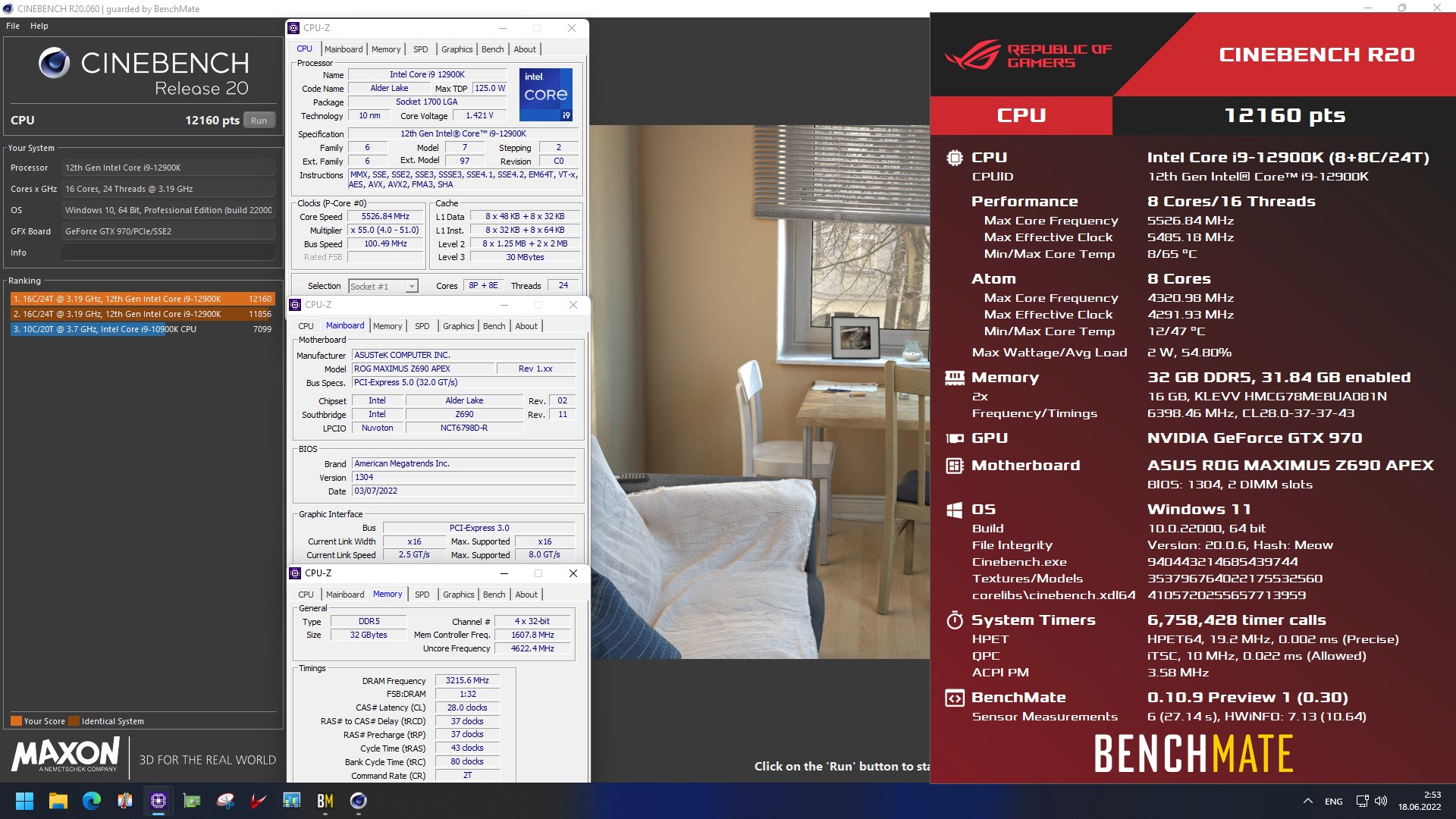Select the i9-10900K ranking entry scoring 7099
The width and height of the screenshot is (1456, 819).
pyautogui.click(x=142, y=329)
